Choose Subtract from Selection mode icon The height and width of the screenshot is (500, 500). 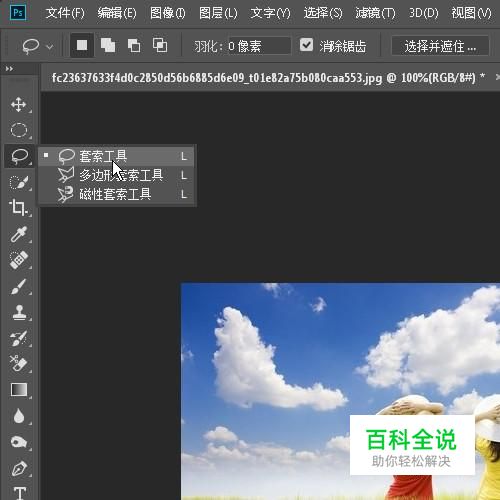coord(134,45)
